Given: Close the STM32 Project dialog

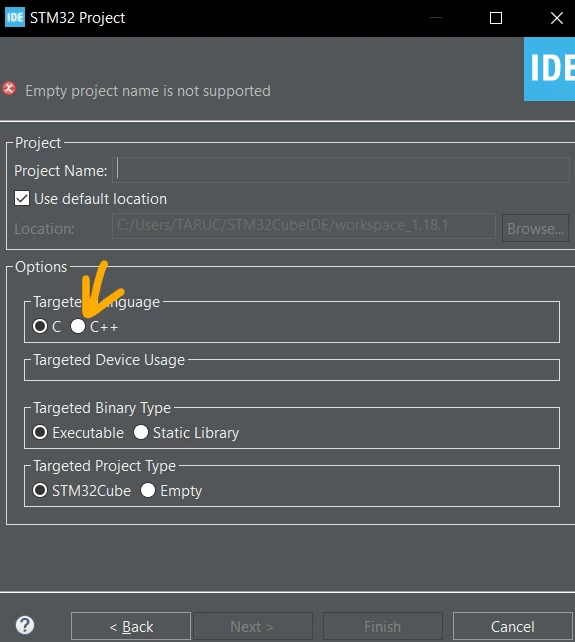Looking at the screenshot, I should [x=557, y=18].
